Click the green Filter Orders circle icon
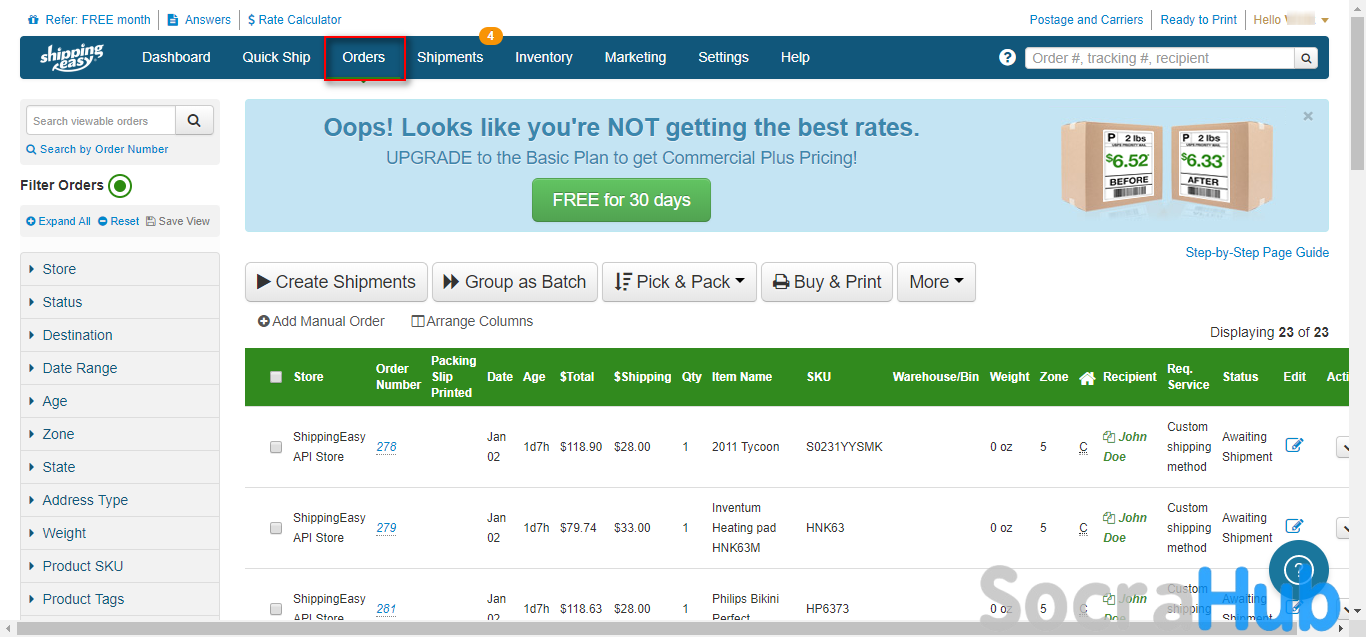Screen dimensions: 1366x637 [120, 185]
